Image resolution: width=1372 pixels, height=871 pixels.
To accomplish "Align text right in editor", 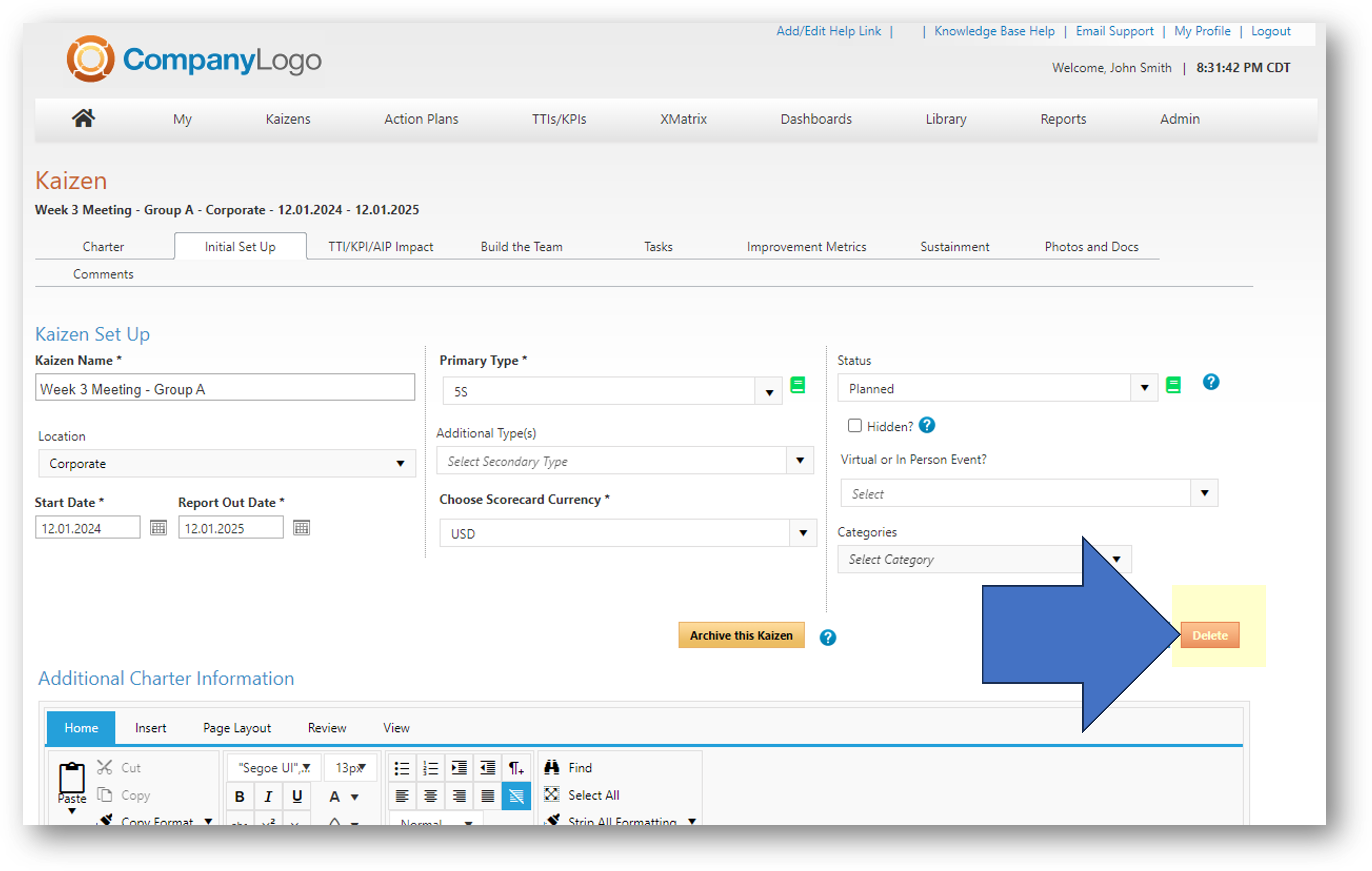I will point(459,796).
